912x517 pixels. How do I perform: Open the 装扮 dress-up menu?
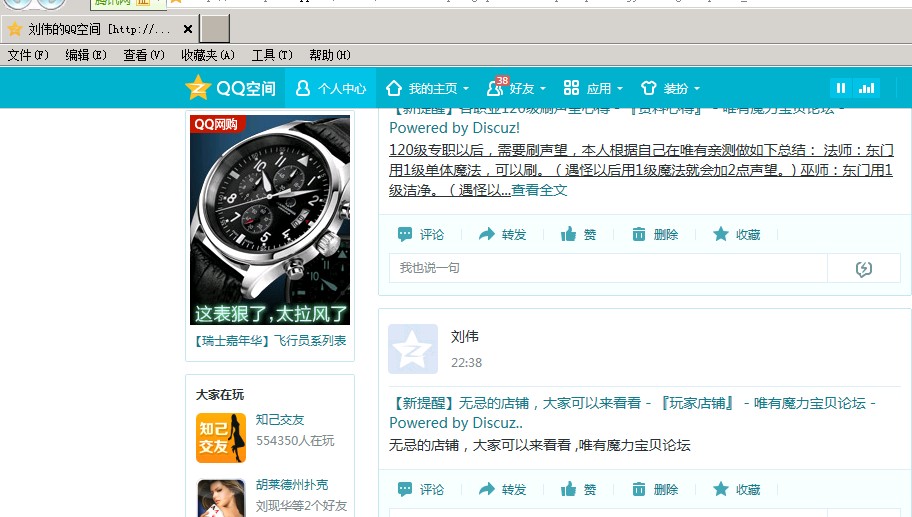coord(670,88)
